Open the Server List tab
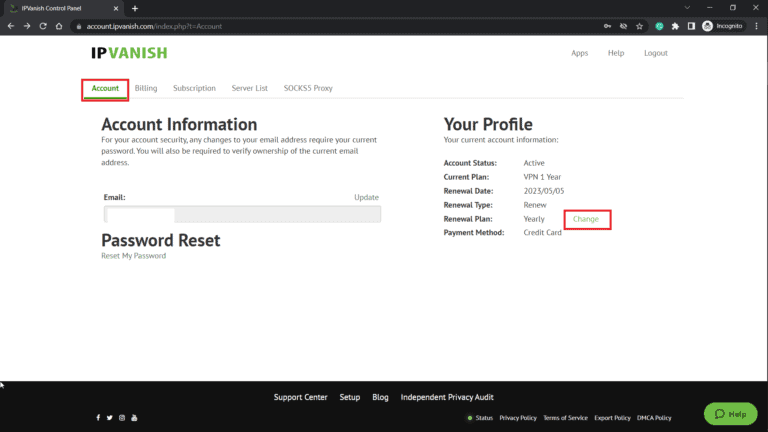Screen dimensions: 768x432 tap(249, 88)
